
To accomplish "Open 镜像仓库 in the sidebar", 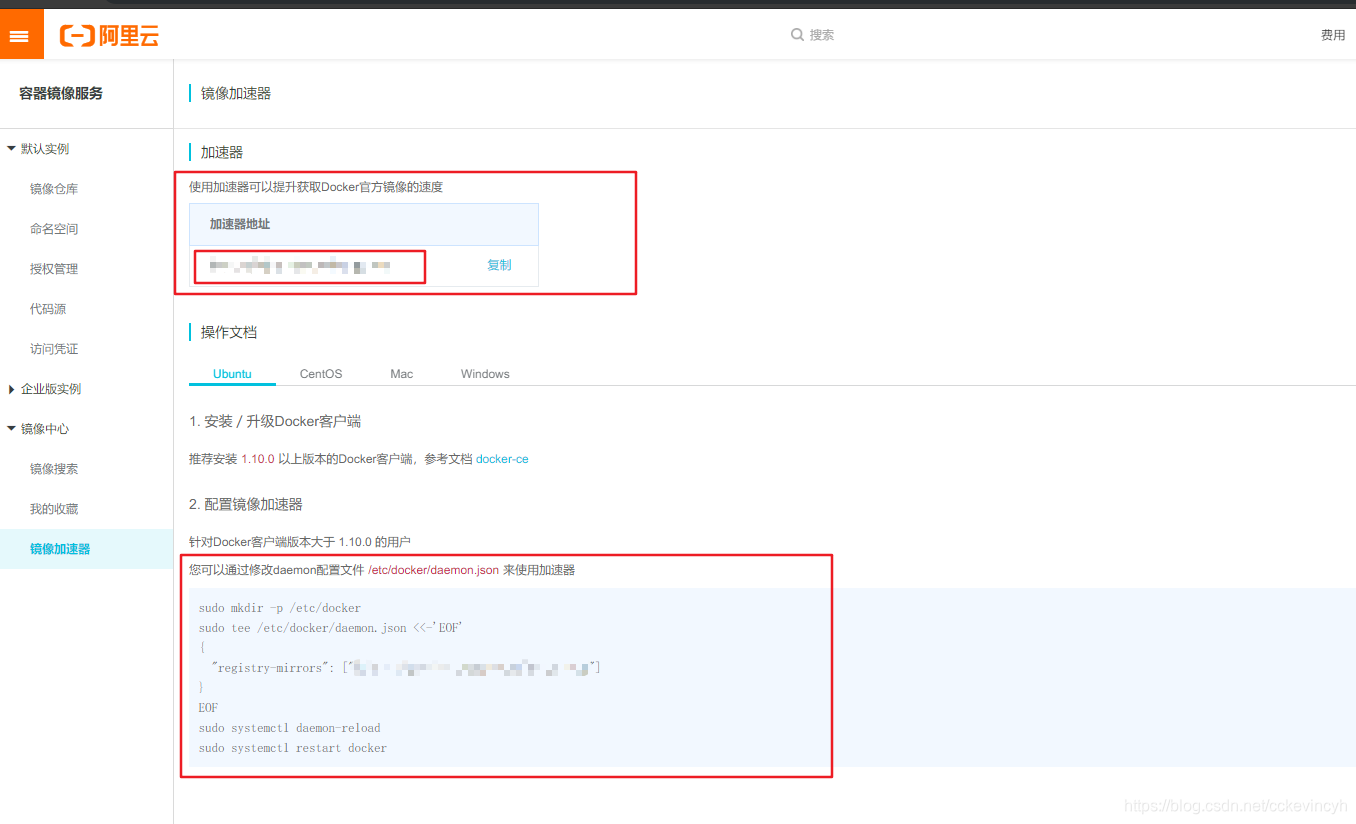I will (54, 189).
